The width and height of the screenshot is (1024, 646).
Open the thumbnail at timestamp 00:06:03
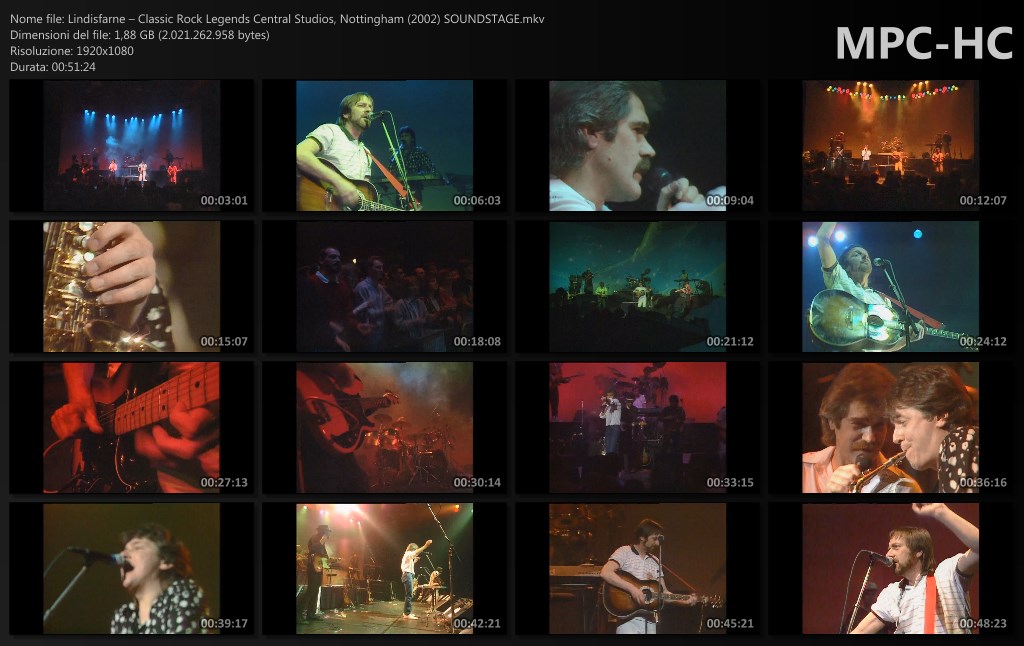coord(384,145)
